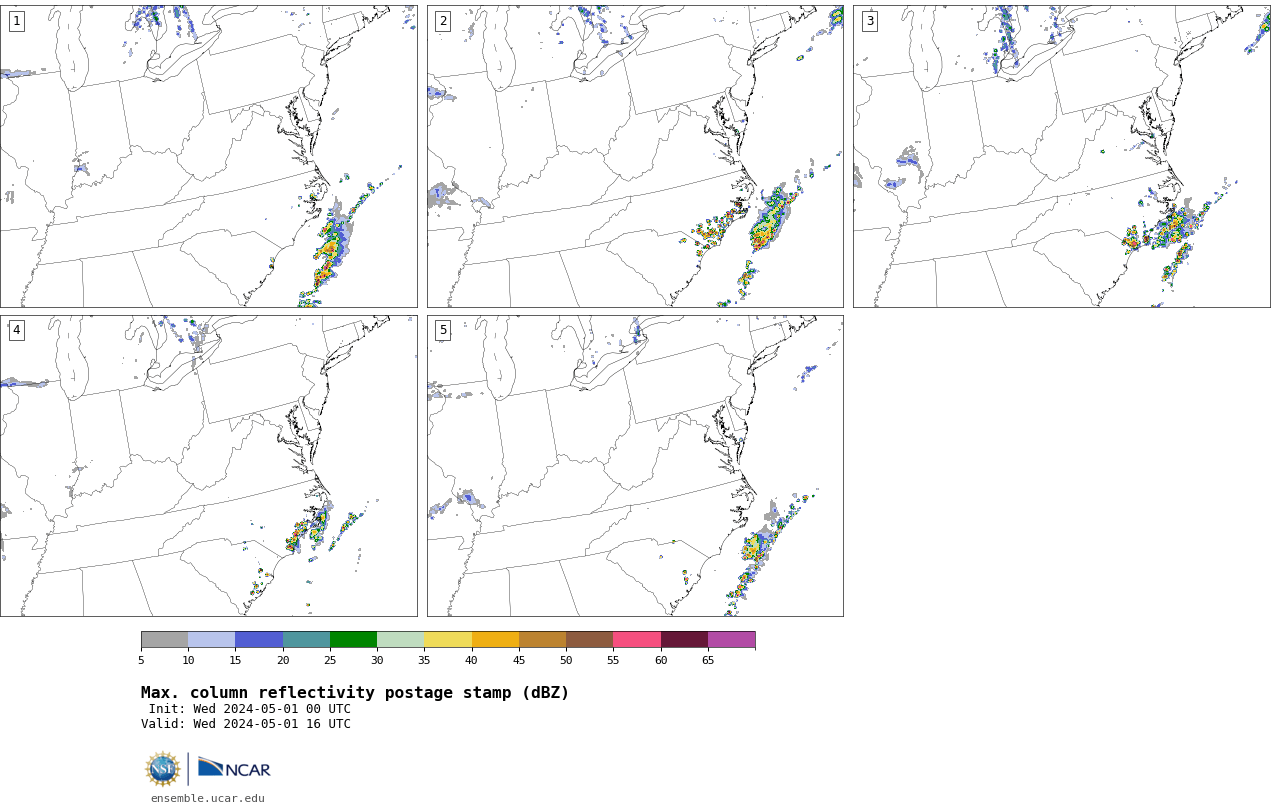The image size is (1280, 809).
Task: Click the 'Init: Wed 2024-05-01 00 UTC' line
Action: pos(250,709)
